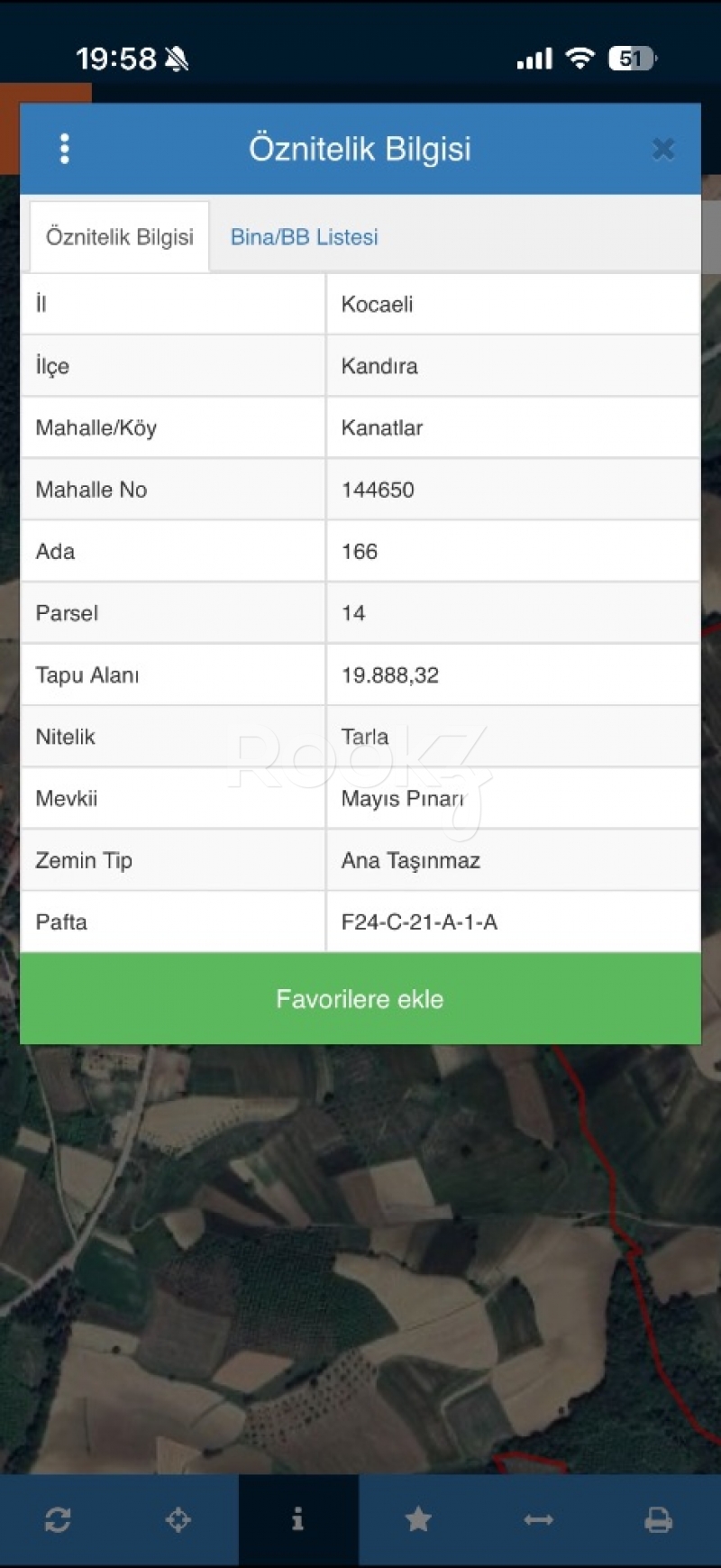This screenshot has height=1568, width=721.
Task: Select the info icon in toolbar
Action: pyautogui.click(x=298, y=1520)
